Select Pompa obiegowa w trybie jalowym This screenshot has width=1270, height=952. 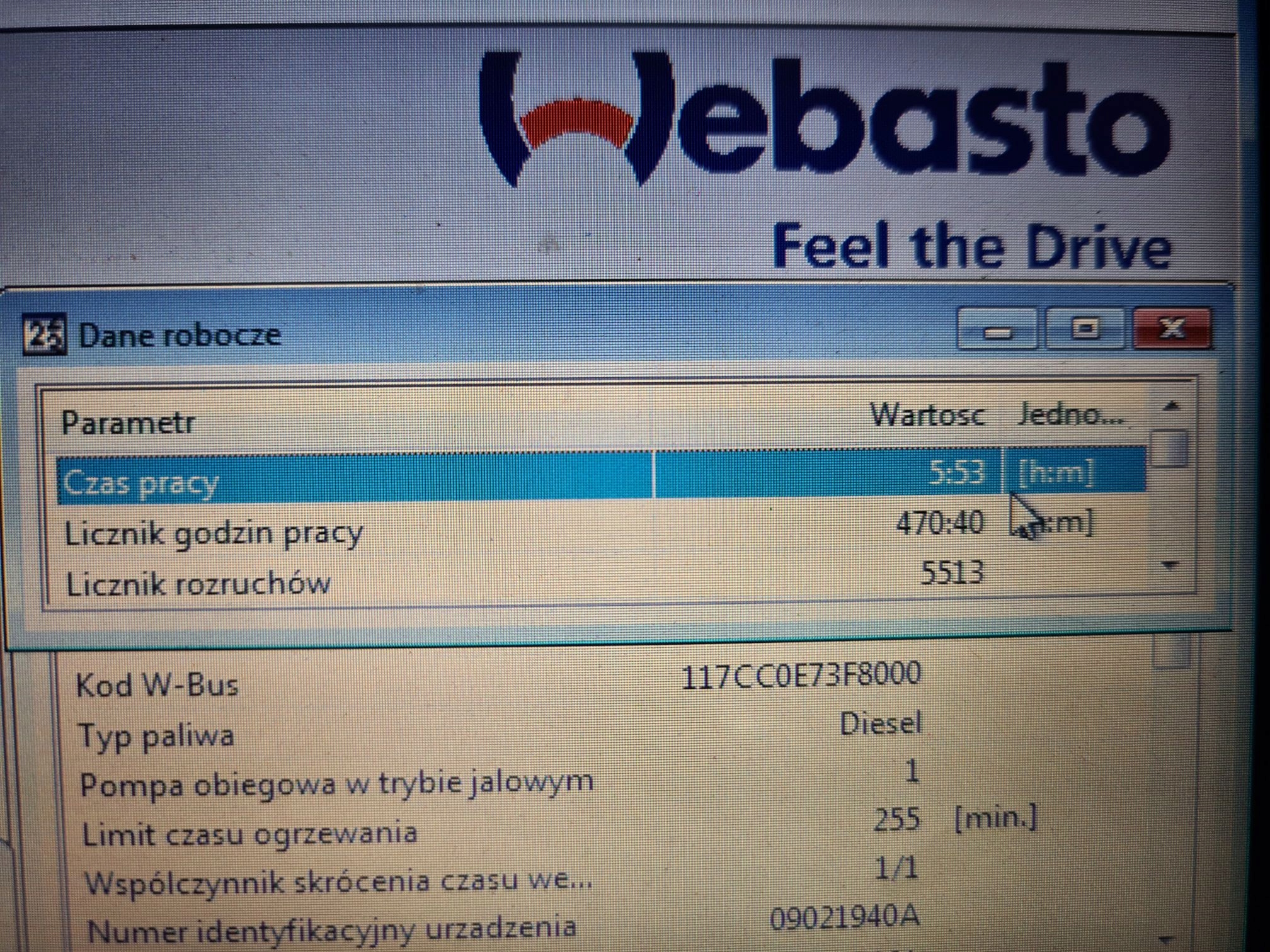(x=337, y=784)
